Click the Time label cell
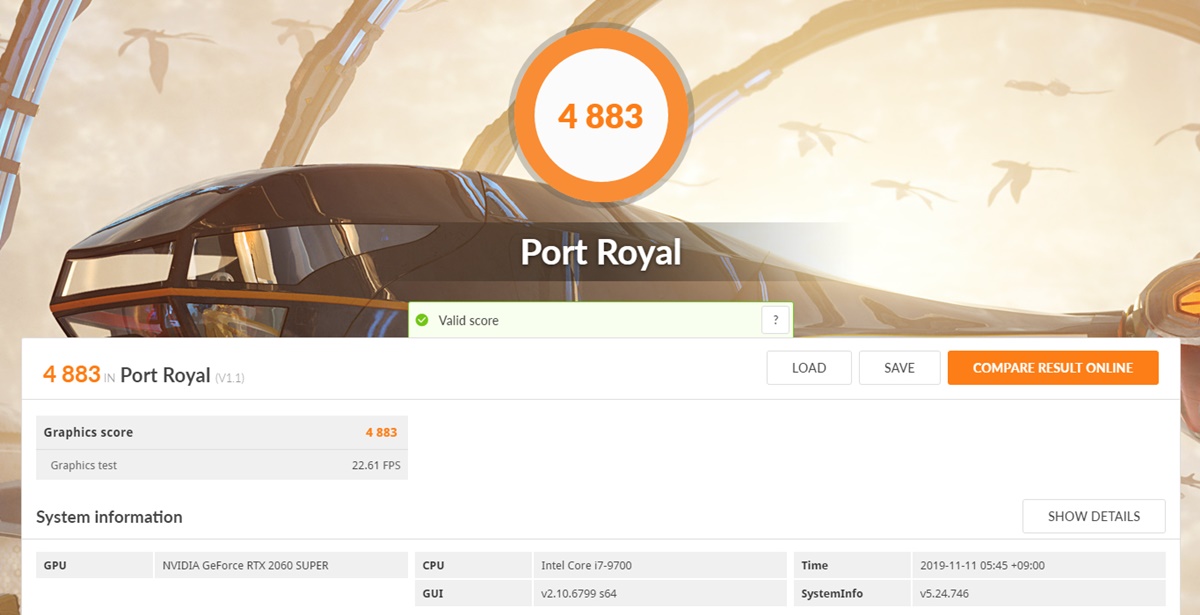Screen dimensions: 1200x615 coord(852,565)
